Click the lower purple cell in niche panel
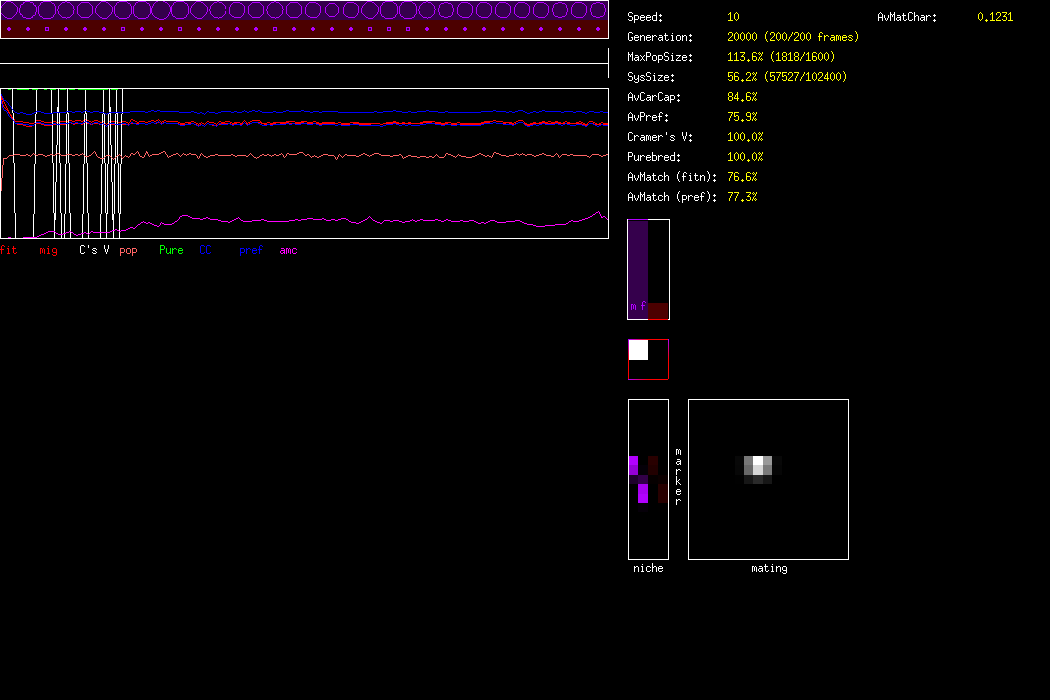 [643, 493]
